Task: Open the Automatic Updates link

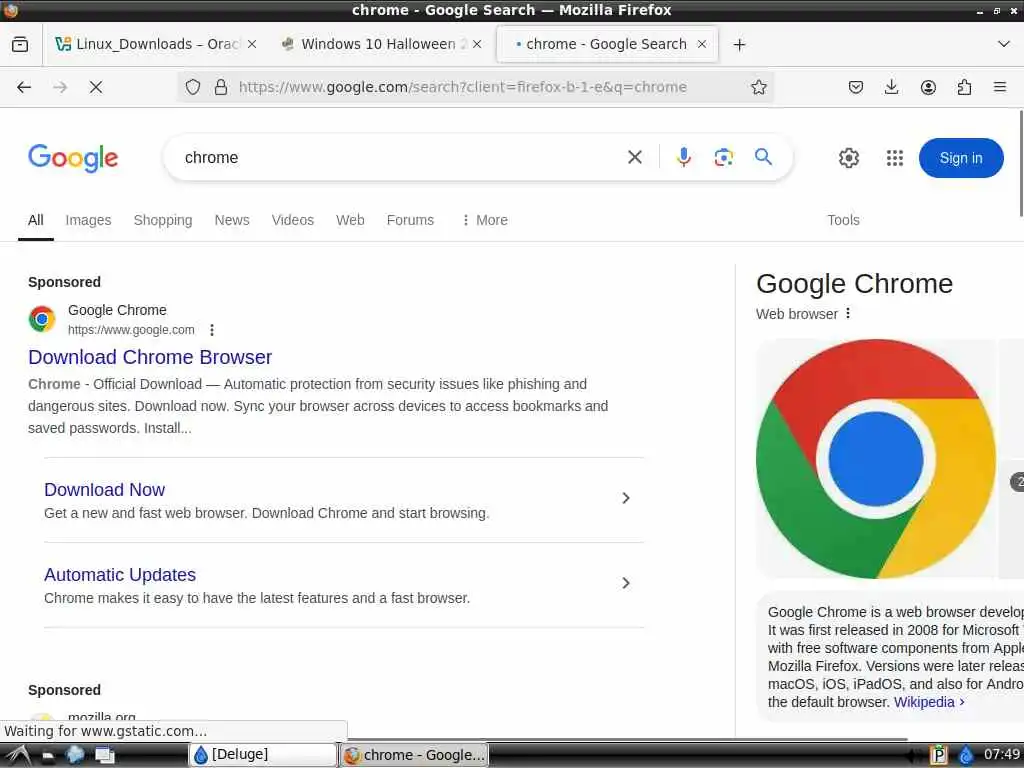Action: [120, 575]
